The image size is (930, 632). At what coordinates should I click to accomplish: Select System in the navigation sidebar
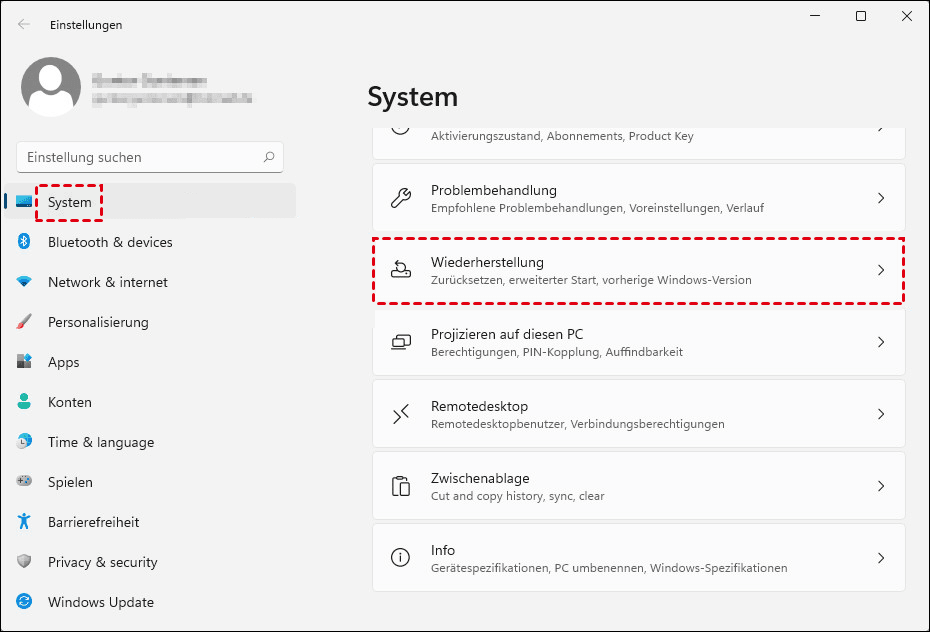click(70, 202)
